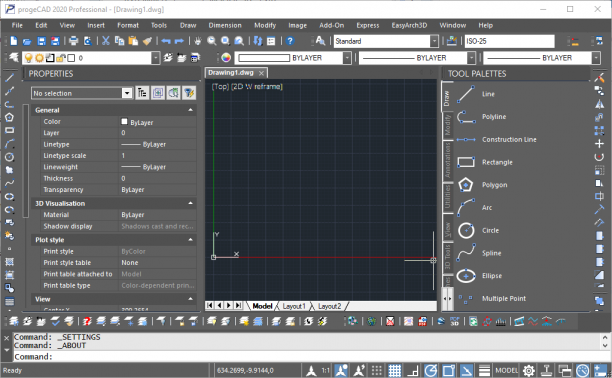Viewport: 612px width, 378px height.
Task: Close the Drawing1.dwg tab
Action: coord(261,73)
